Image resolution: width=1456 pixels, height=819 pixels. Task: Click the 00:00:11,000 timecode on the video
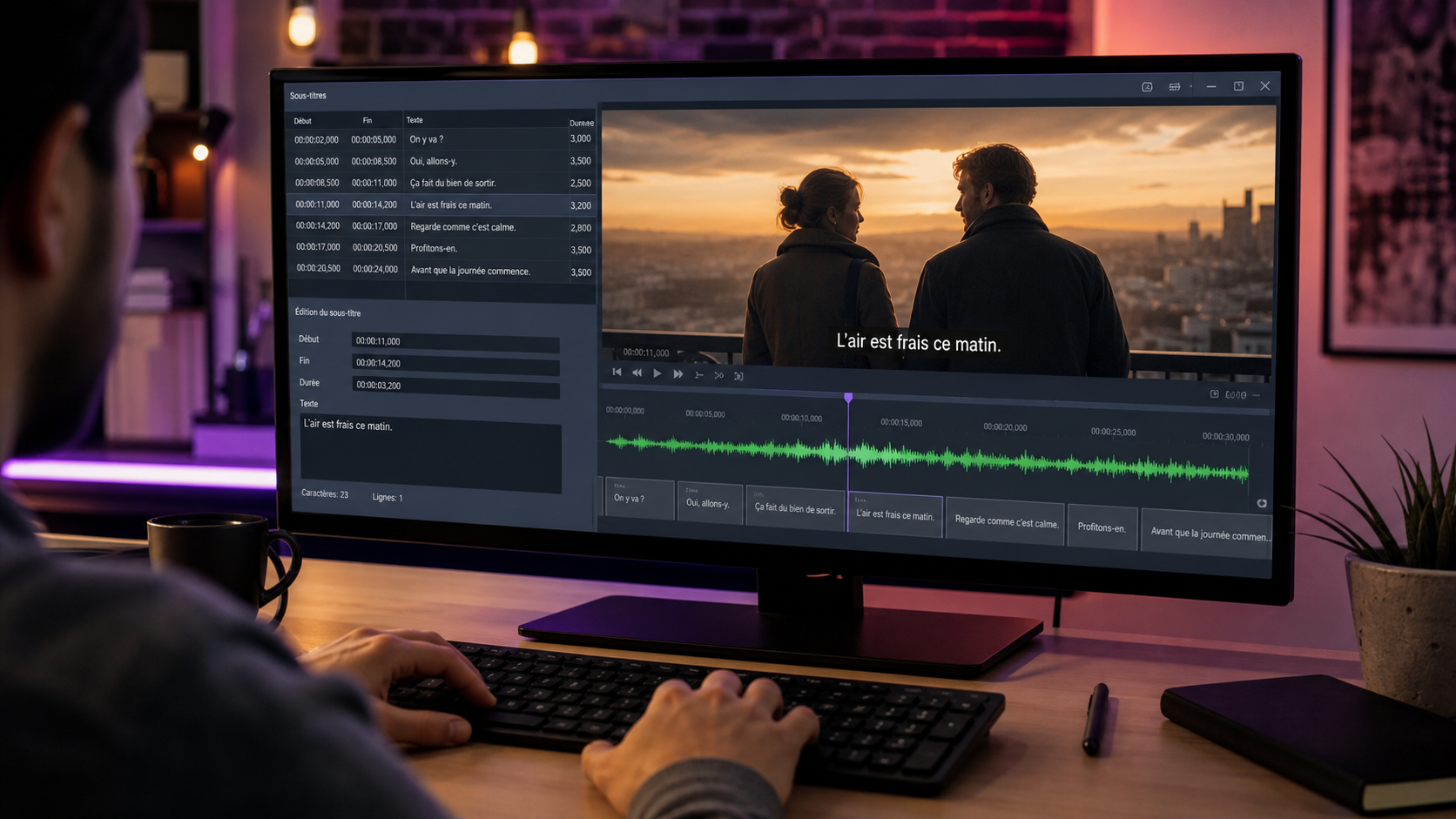pyautogui.click(x=646, y=352)
